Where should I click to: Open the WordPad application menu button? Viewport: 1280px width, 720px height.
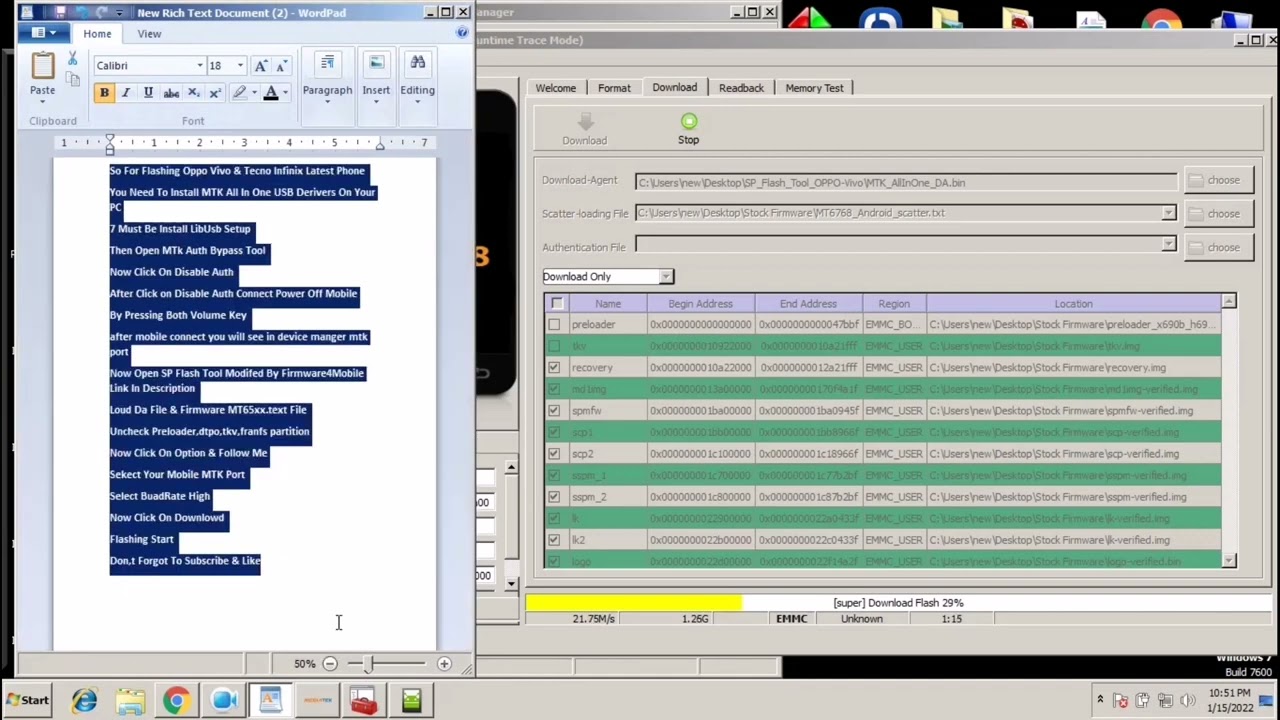point(44,33)
